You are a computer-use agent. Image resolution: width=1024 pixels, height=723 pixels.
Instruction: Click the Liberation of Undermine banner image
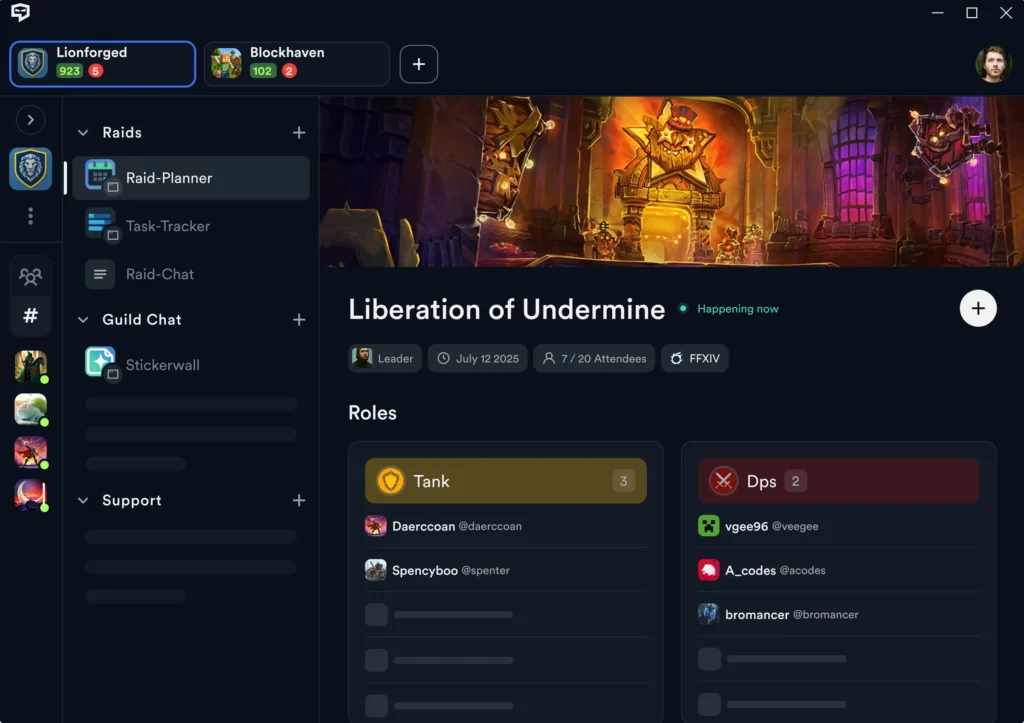(x=671, y=182)
